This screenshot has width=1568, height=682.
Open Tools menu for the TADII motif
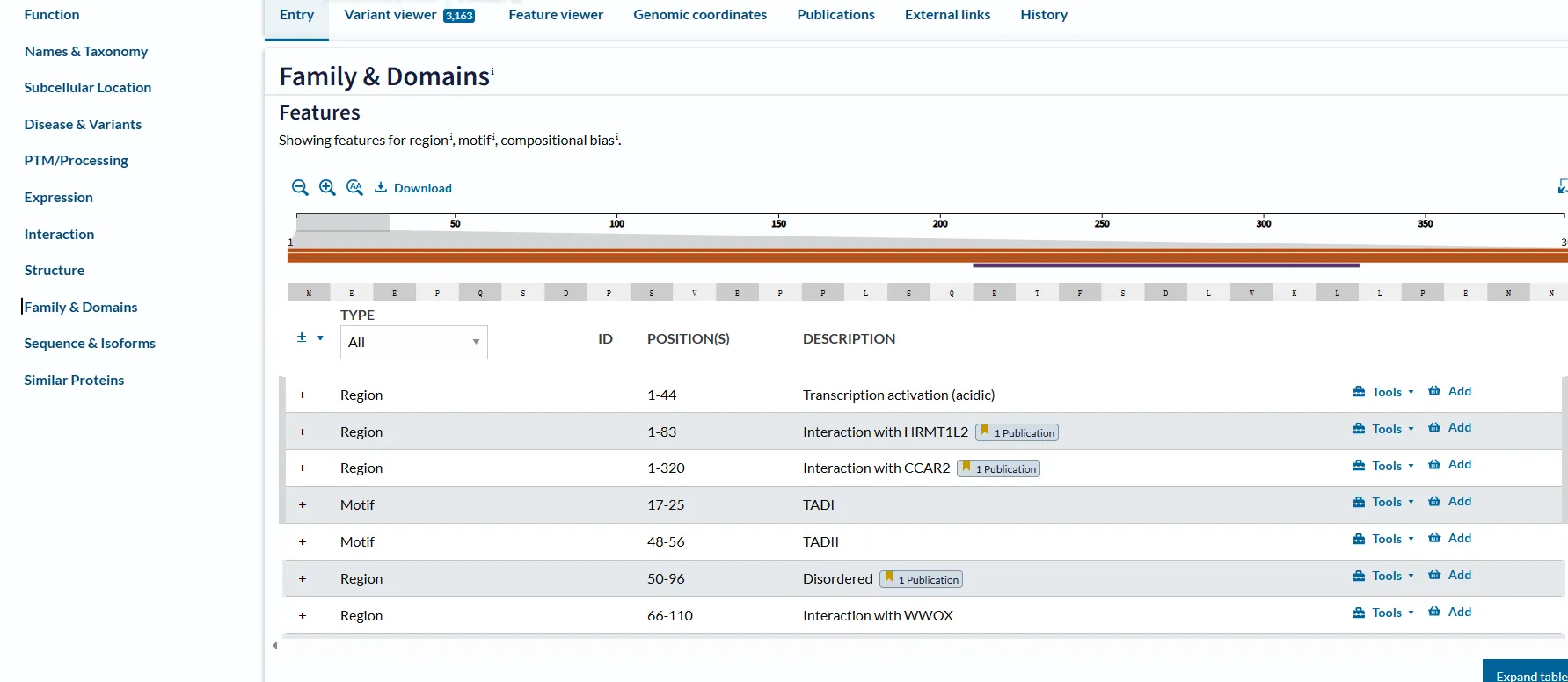1383,539
